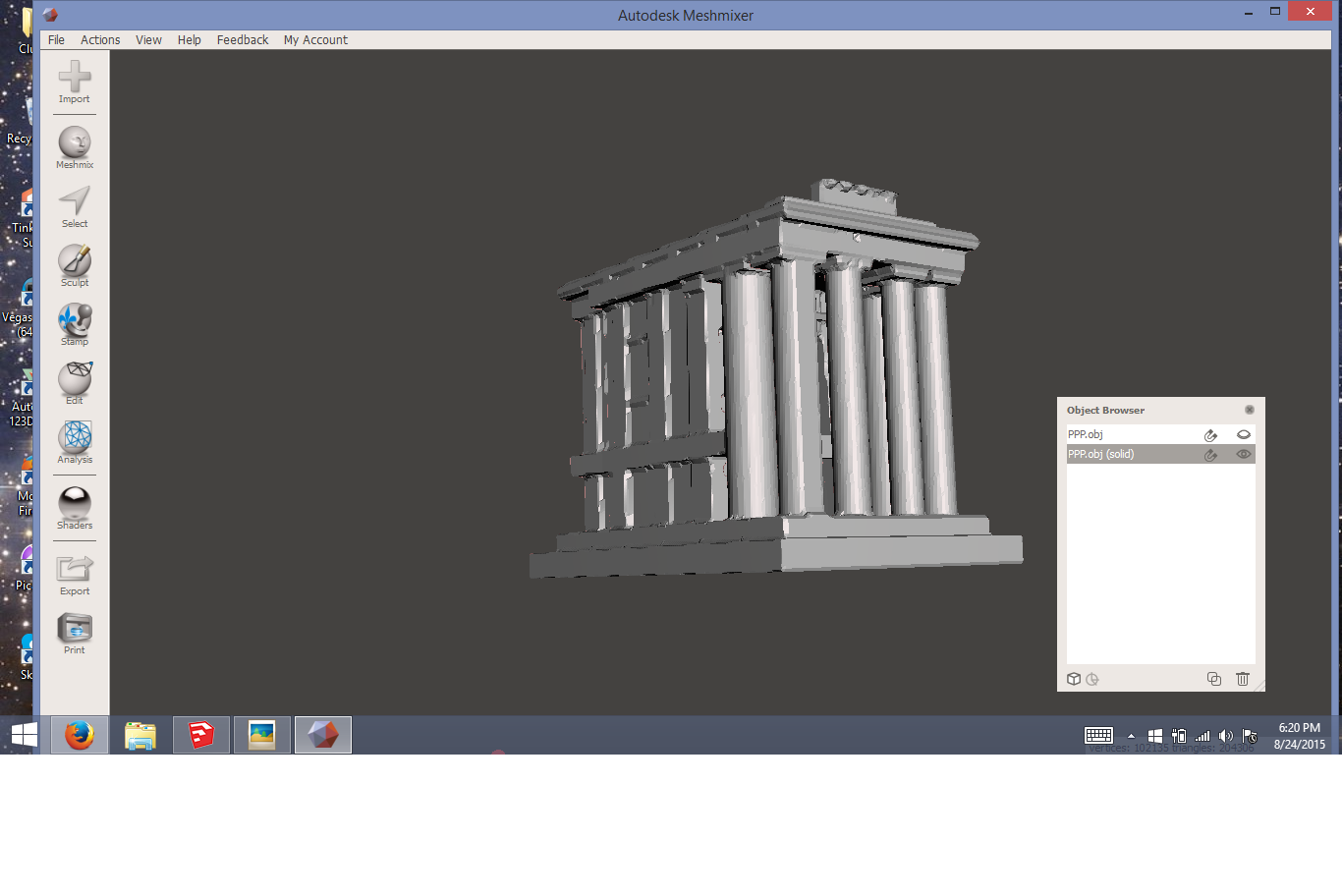
Task: Open Firefox from the taskbar
Action: coord(80,735)
